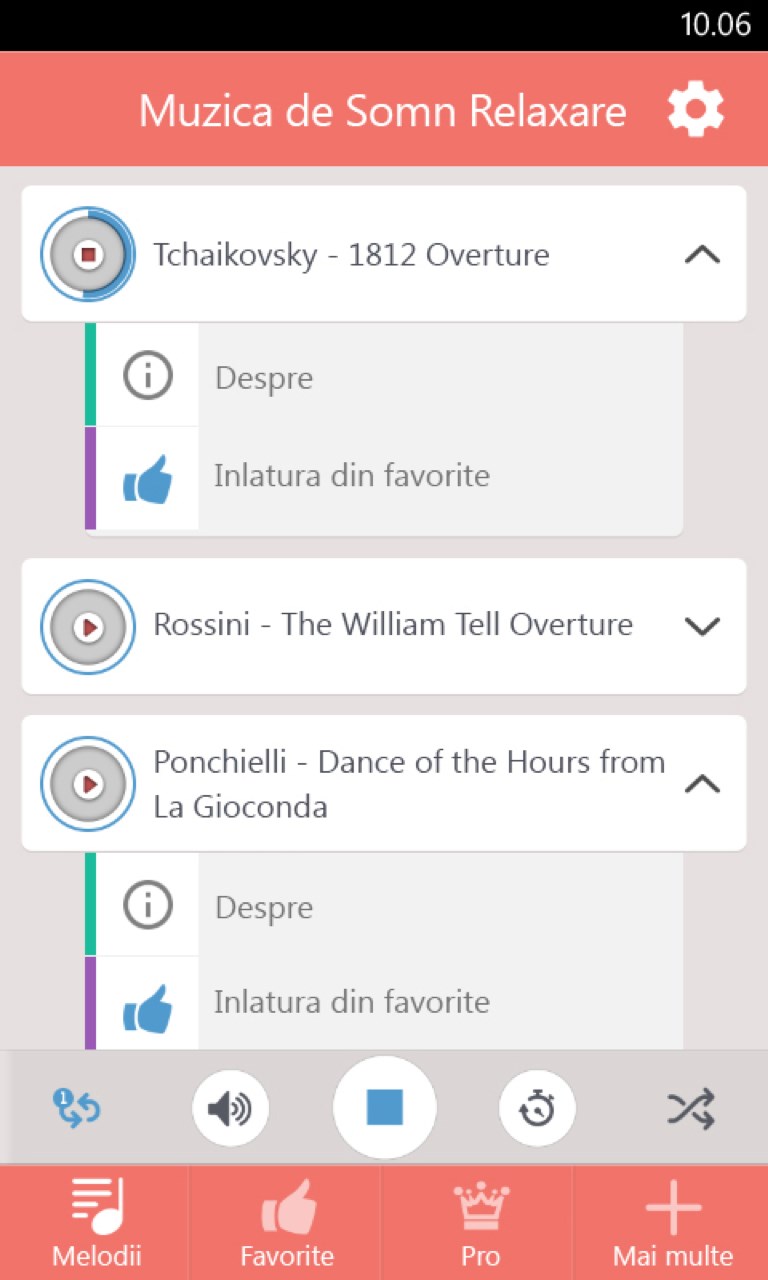Play Rossini - The William Tell Overture

click(88, 627)
